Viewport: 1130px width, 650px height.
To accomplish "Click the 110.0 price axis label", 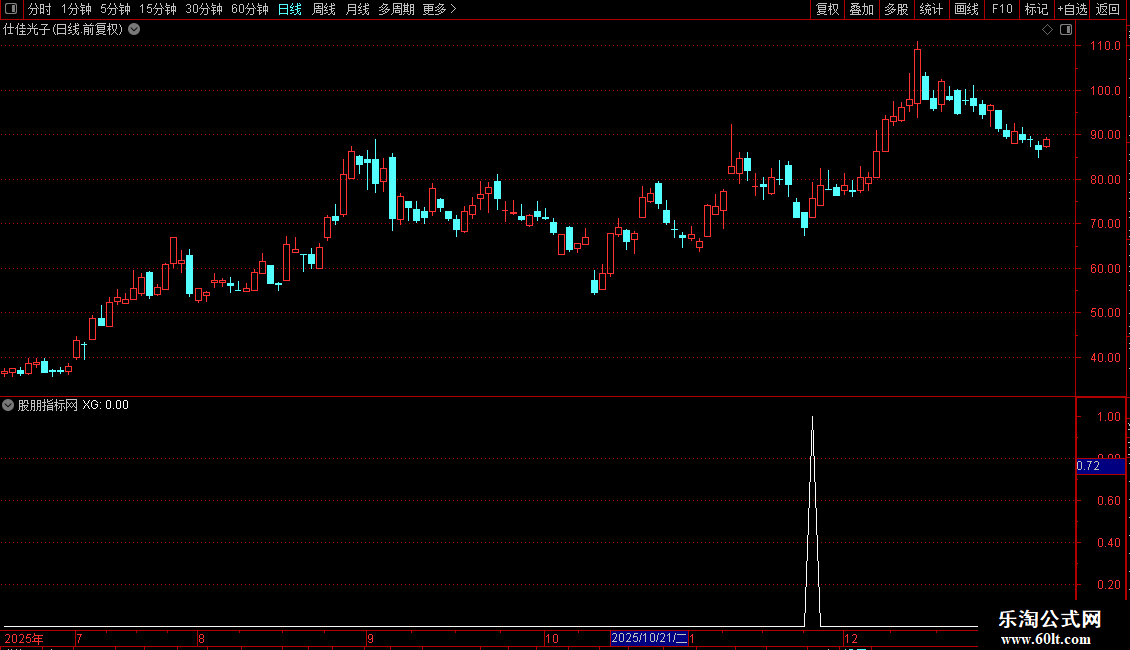I will [1105, 45].
